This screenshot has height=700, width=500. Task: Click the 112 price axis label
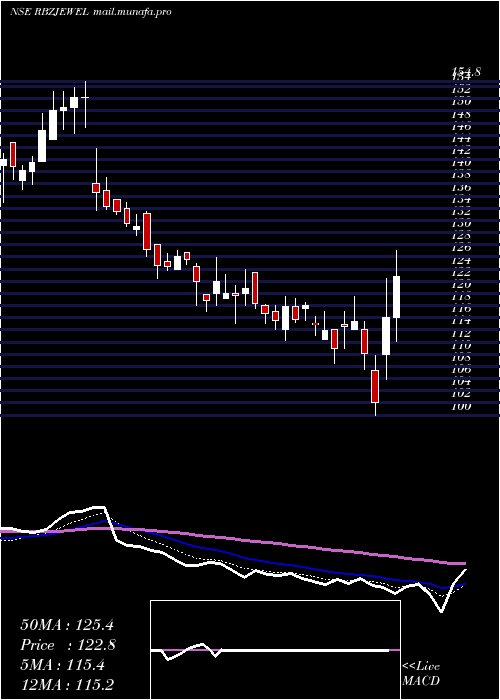point(462,333)
